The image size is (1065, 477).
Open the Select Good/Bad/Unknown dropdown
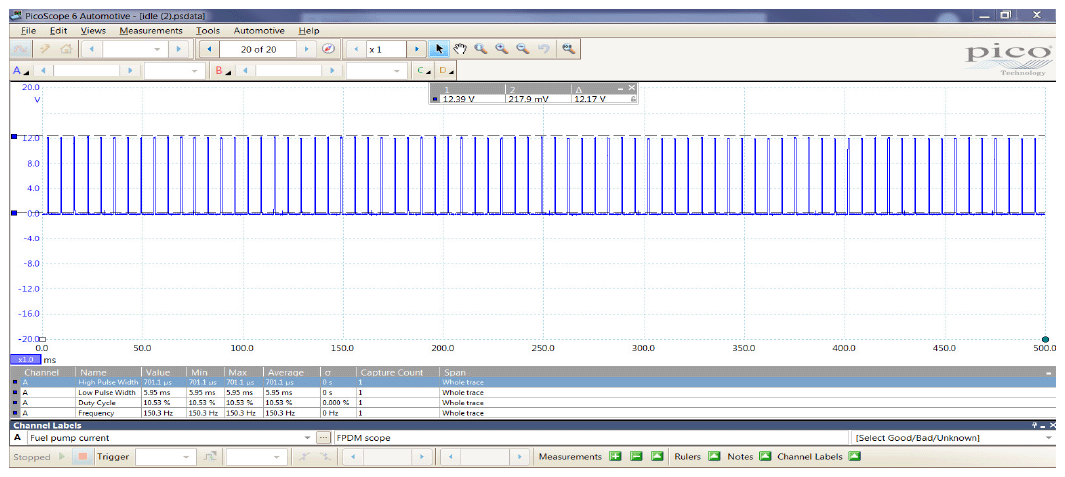[x=1049, y=438]
